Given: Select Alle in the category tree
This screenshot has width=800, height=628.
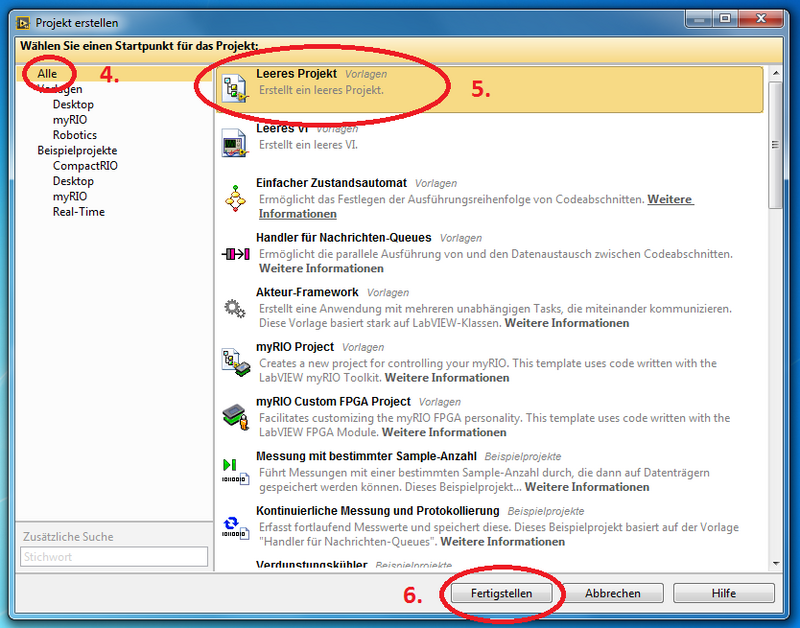Looking at the screenshot, I should click(48, 74).
